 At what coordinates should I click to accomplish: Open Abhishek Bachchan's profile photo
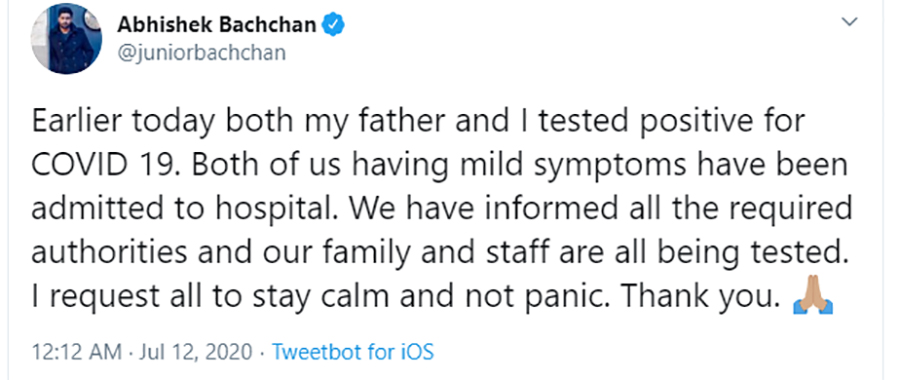(x=66, y=39)
